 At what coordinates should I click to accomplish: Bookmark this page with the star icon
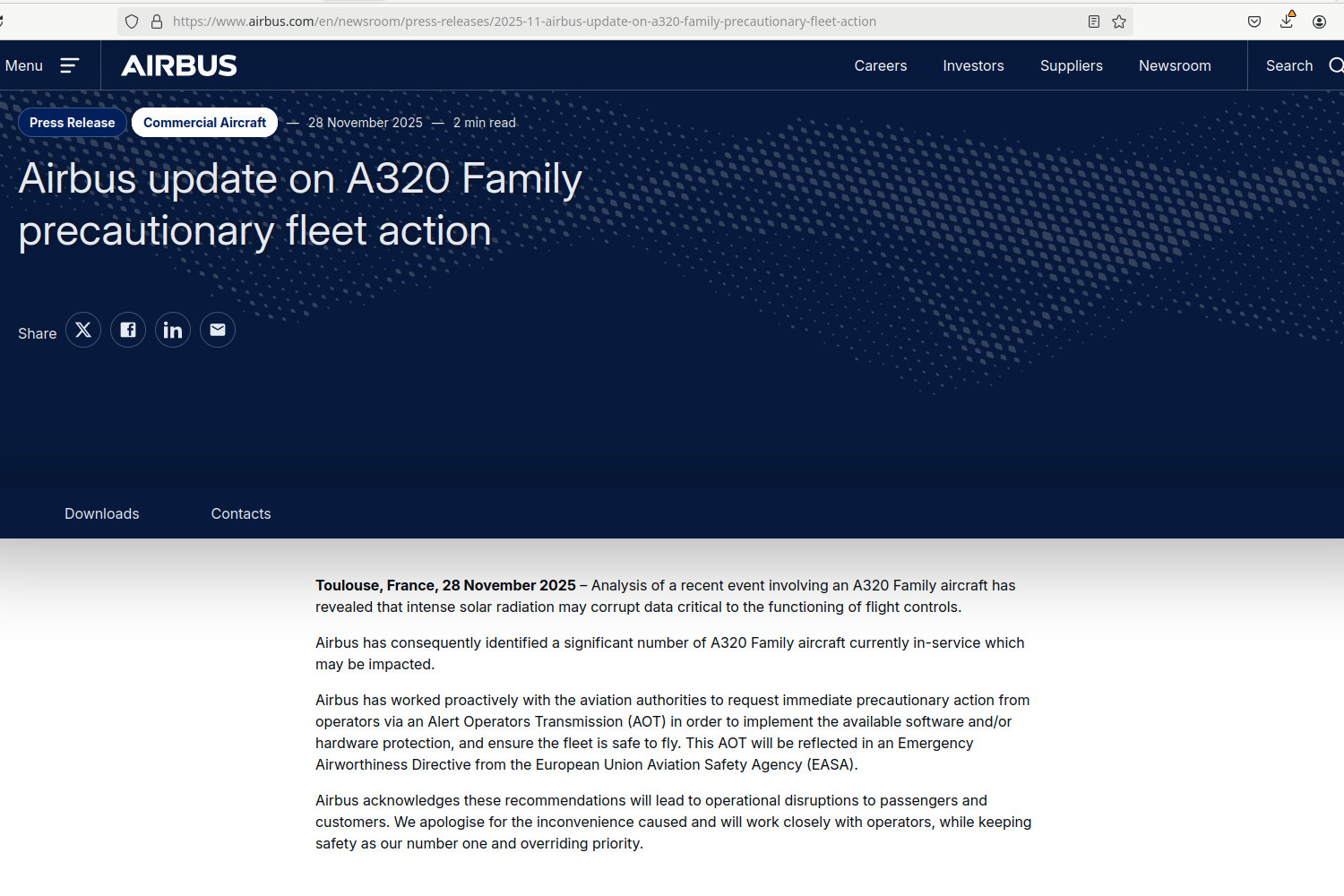point(1119,22)
